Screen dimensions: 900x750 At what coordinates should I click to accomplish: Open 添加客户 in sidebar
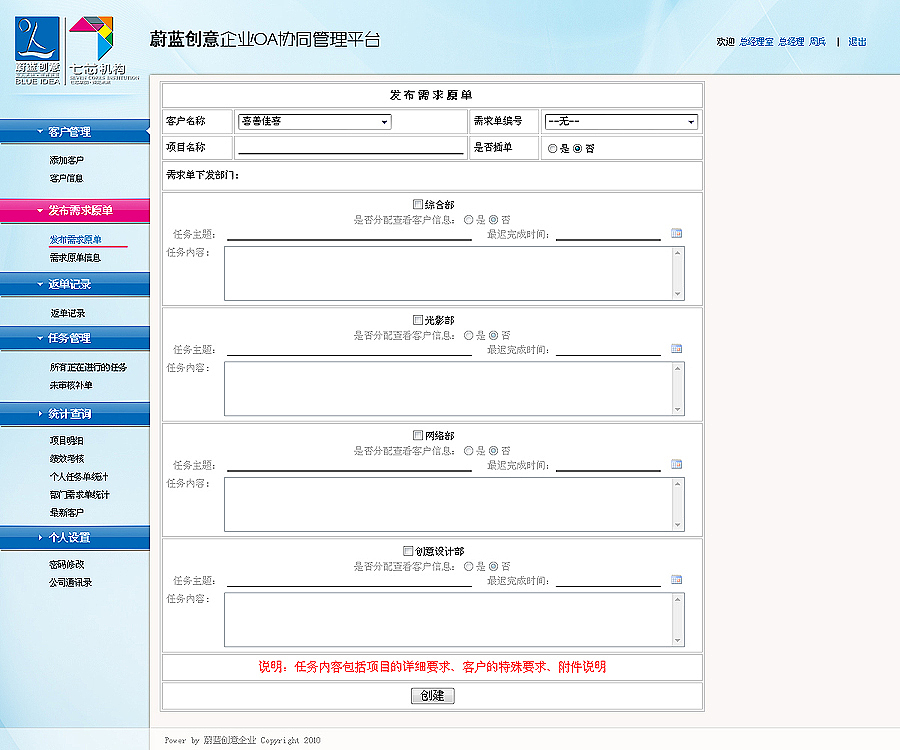(67, 160)
